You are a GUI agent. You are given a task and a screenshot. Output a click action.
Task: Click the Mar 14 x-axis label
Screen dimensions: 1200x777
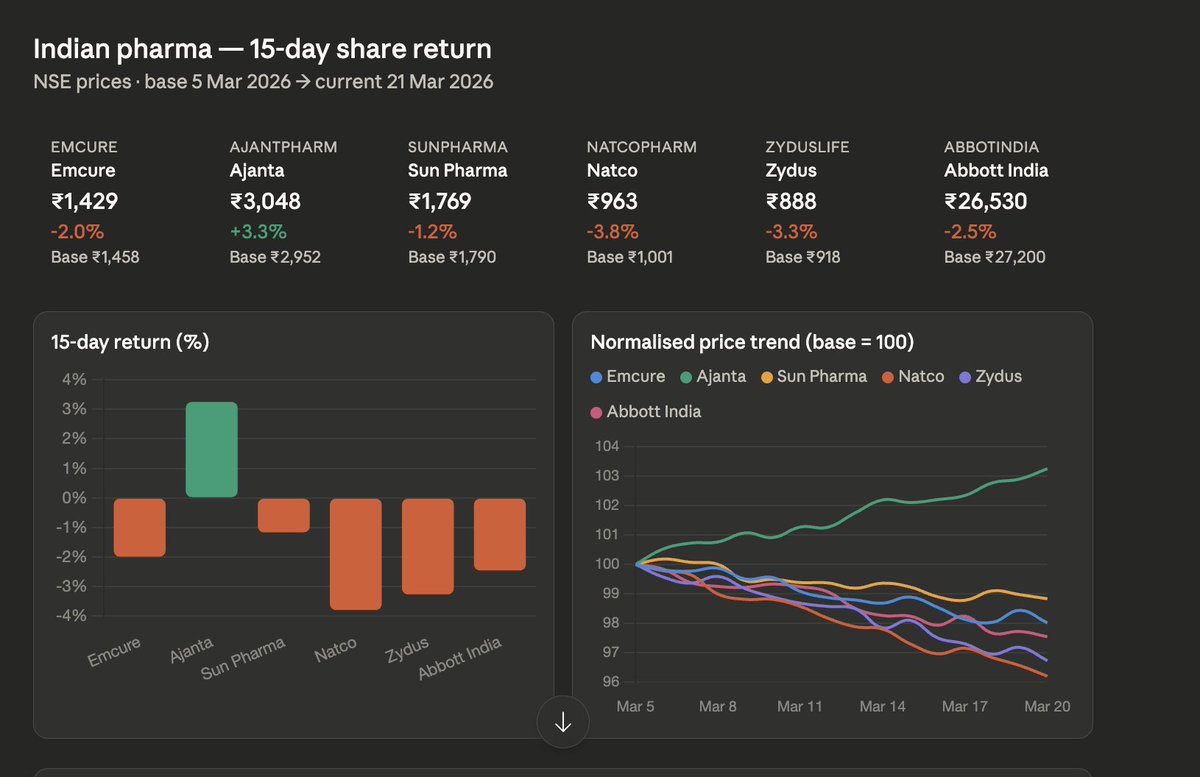coord(882,706)
